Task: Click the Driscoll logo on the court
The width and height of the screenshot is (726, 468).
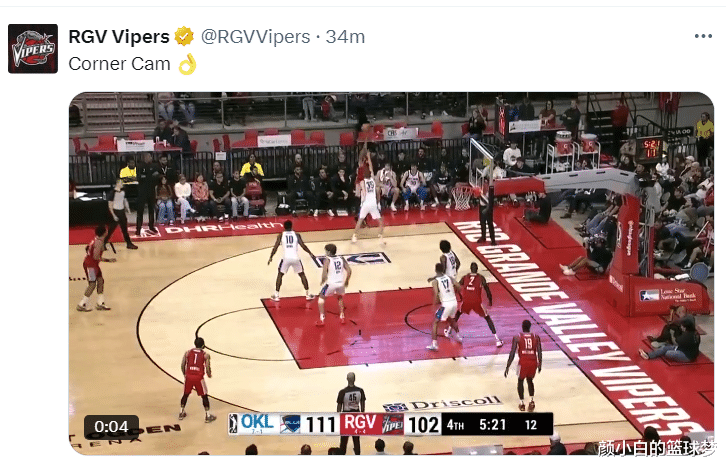Action: coord(443,404)
